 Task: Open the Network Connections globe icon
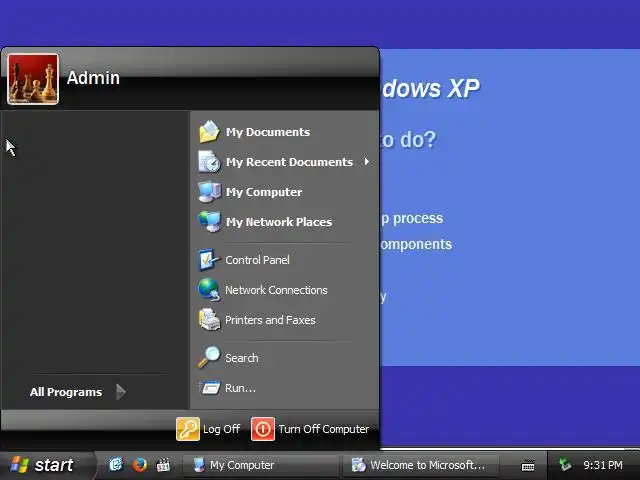[209, 290]
